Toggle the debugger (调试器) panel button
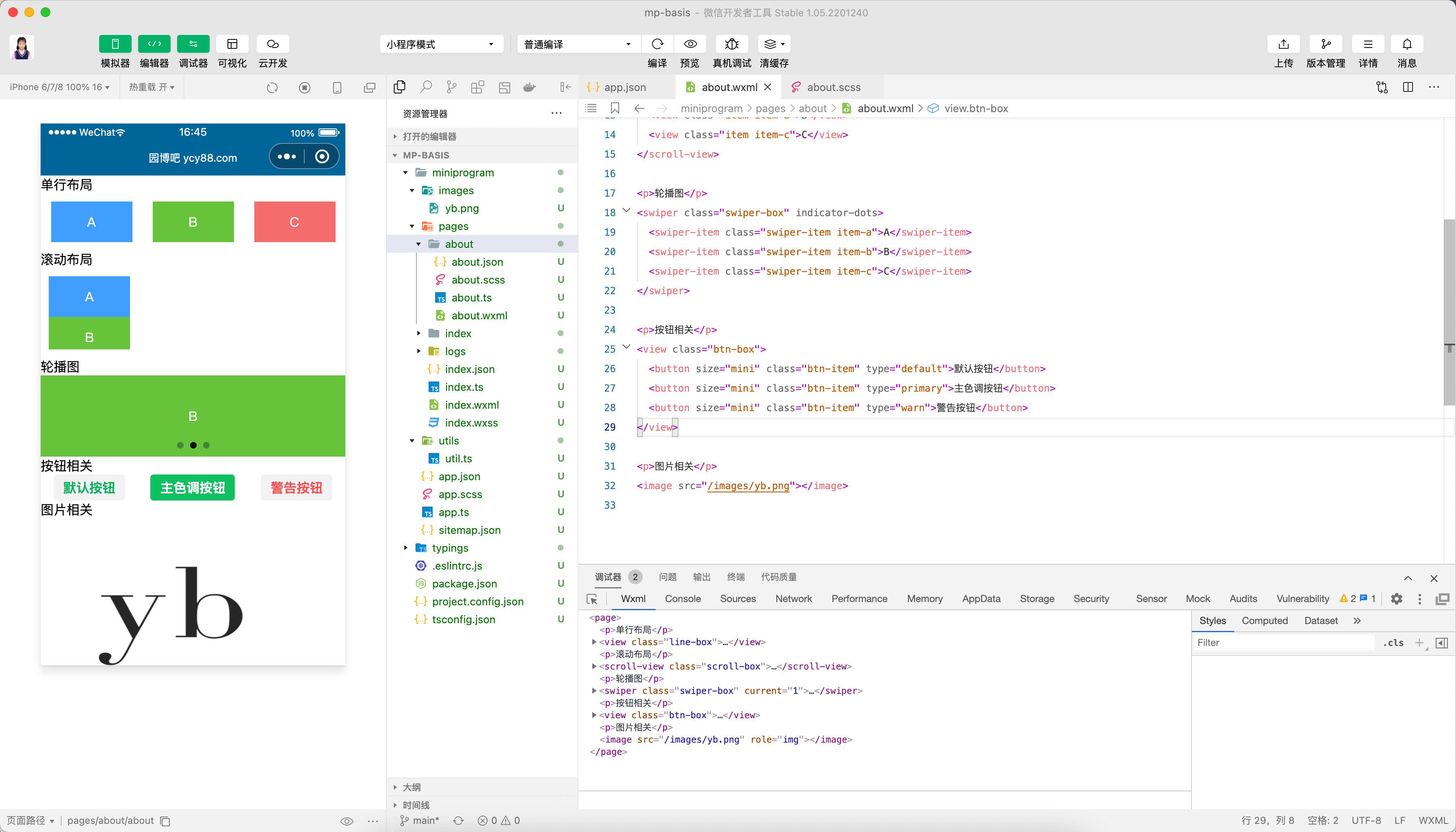Image resolution: width=1456 pixels, height=832 pixels. 193,44
